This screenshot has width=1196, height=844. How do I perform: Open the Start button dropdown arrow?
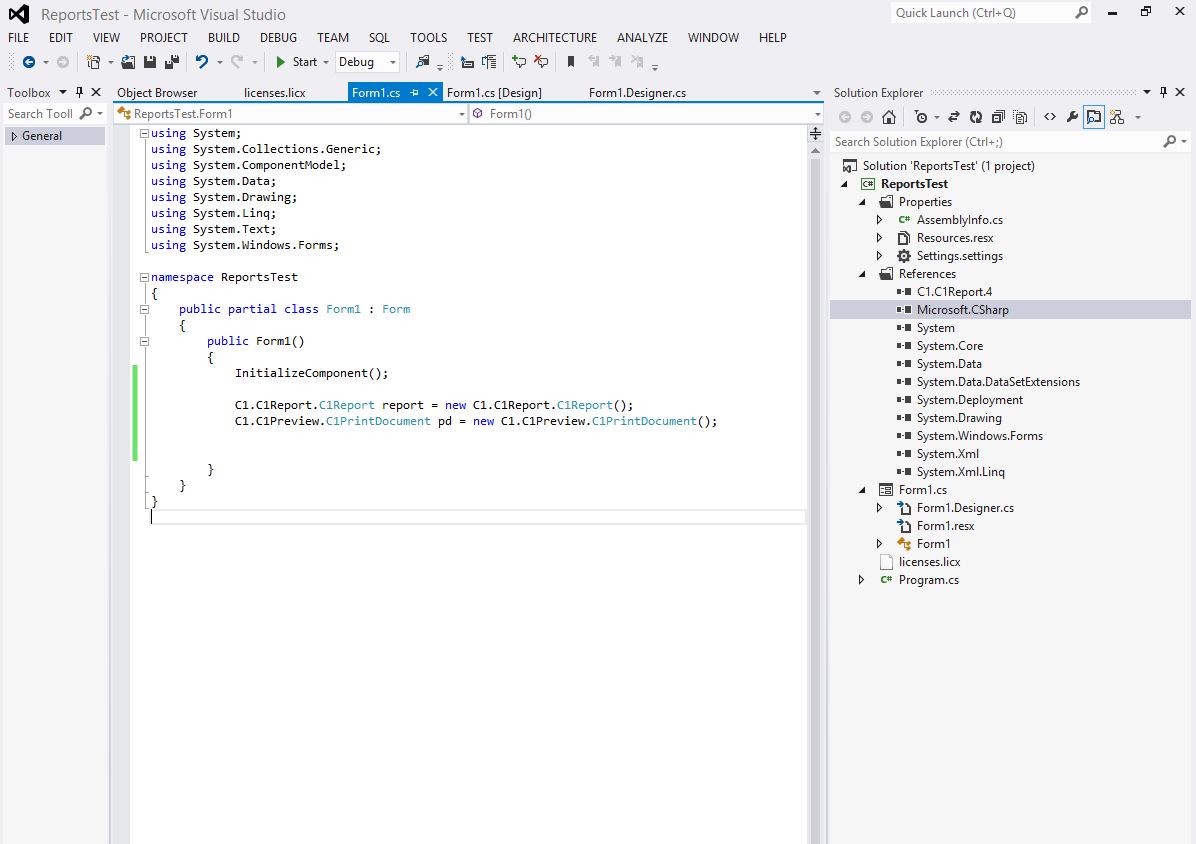click(326, 62)
